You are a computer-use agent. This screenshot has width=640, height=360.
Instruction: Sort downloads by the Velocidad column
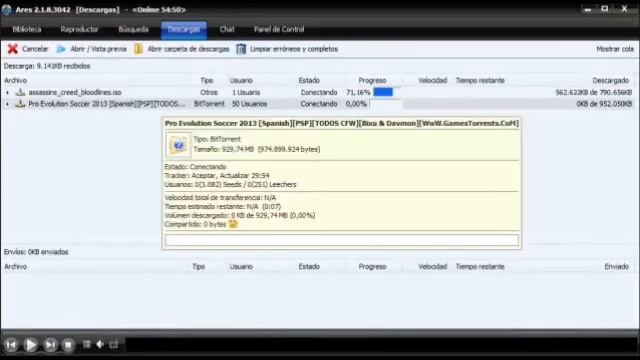click(433, 81)
